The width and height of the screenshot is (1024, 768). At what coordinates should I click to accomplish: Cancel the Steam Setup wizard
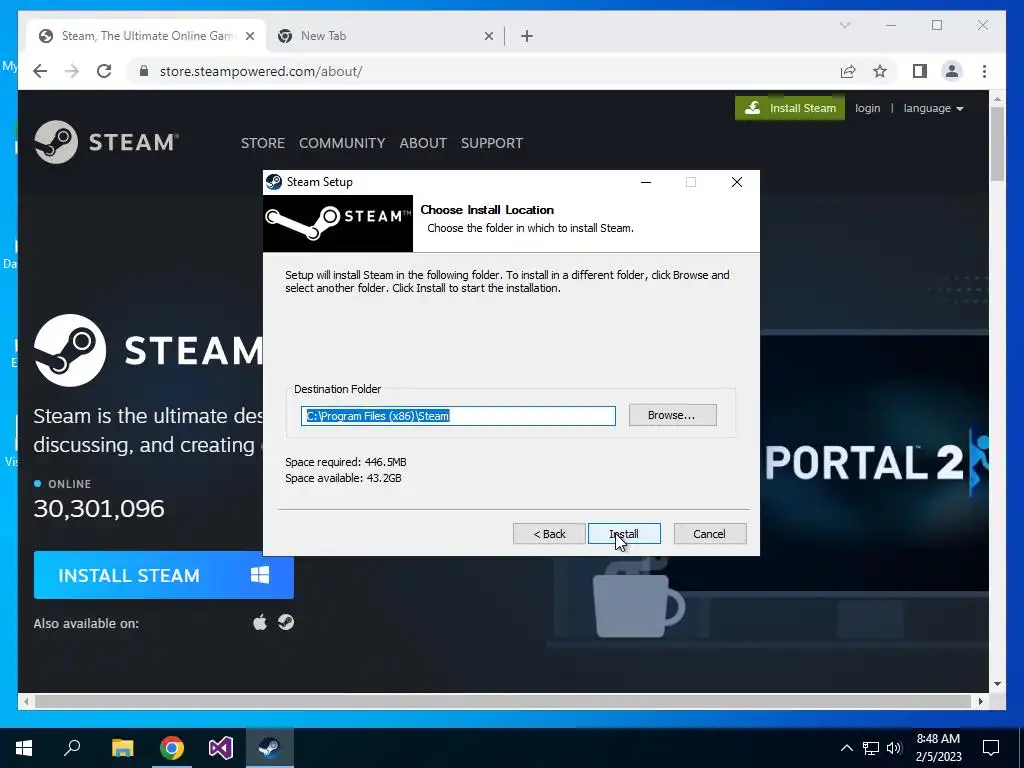(709, 534)
